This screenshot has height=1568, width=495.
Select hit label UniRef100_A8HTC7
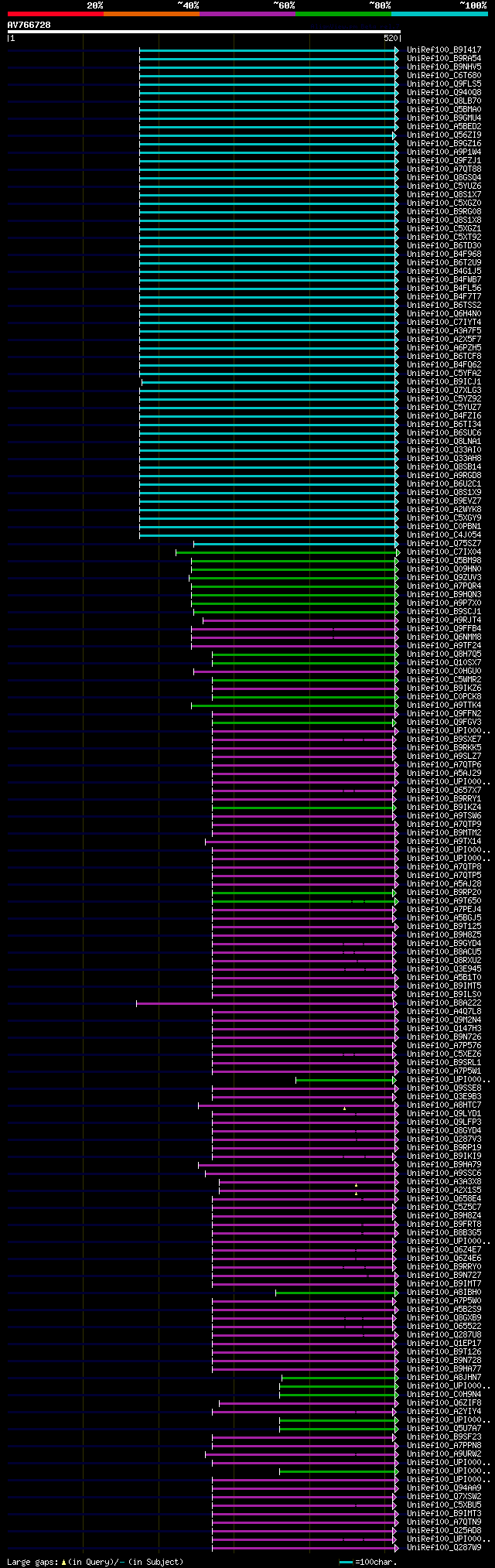pyautogui.click(x=444, y=1105)
